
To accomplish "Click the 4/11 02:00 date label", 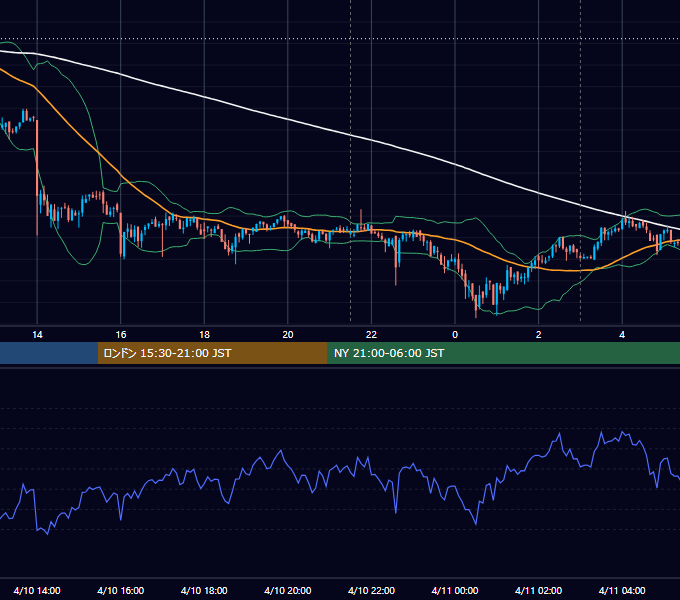I will [x=538, y=590].
